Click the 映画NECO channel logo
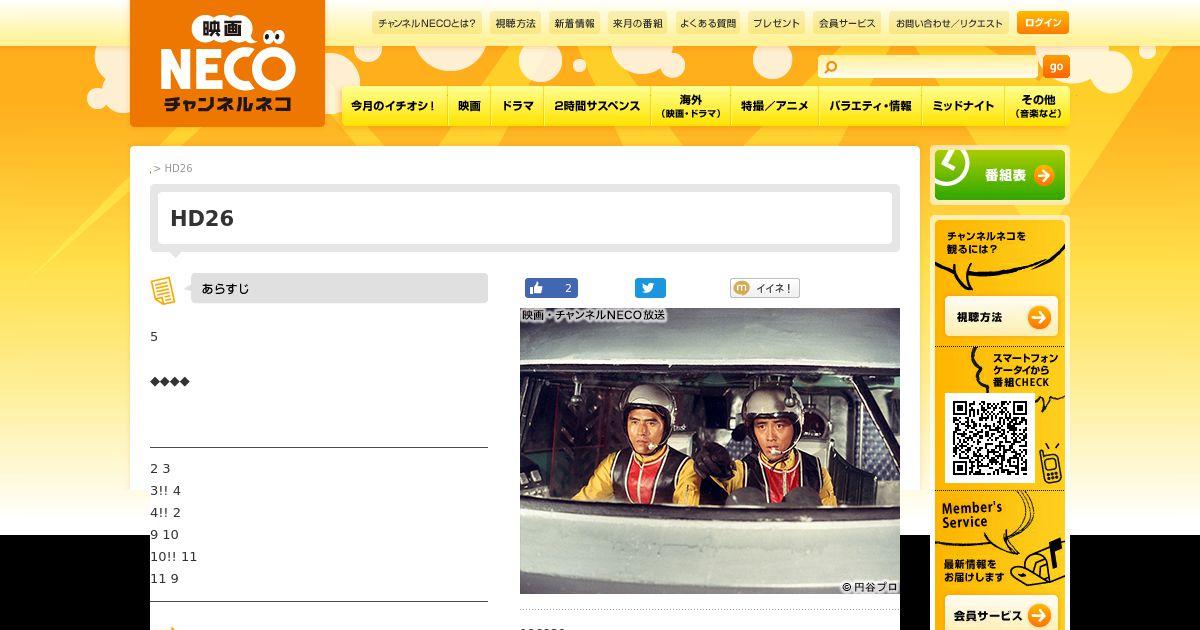The image size is (1200, 630). [227, 63]
